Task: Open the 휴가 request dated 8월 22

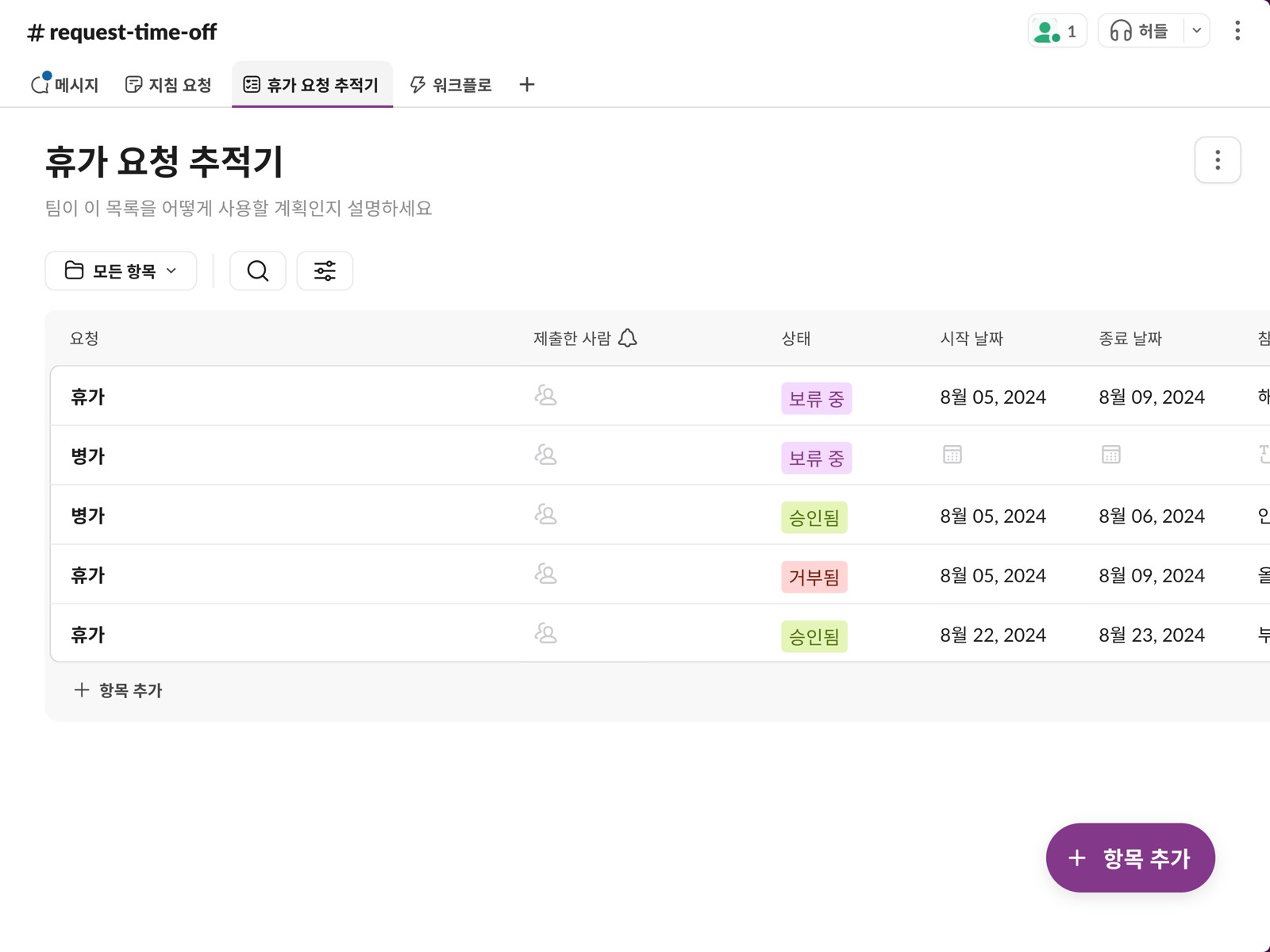Action: pyautogui.click(x=87, y=635)
